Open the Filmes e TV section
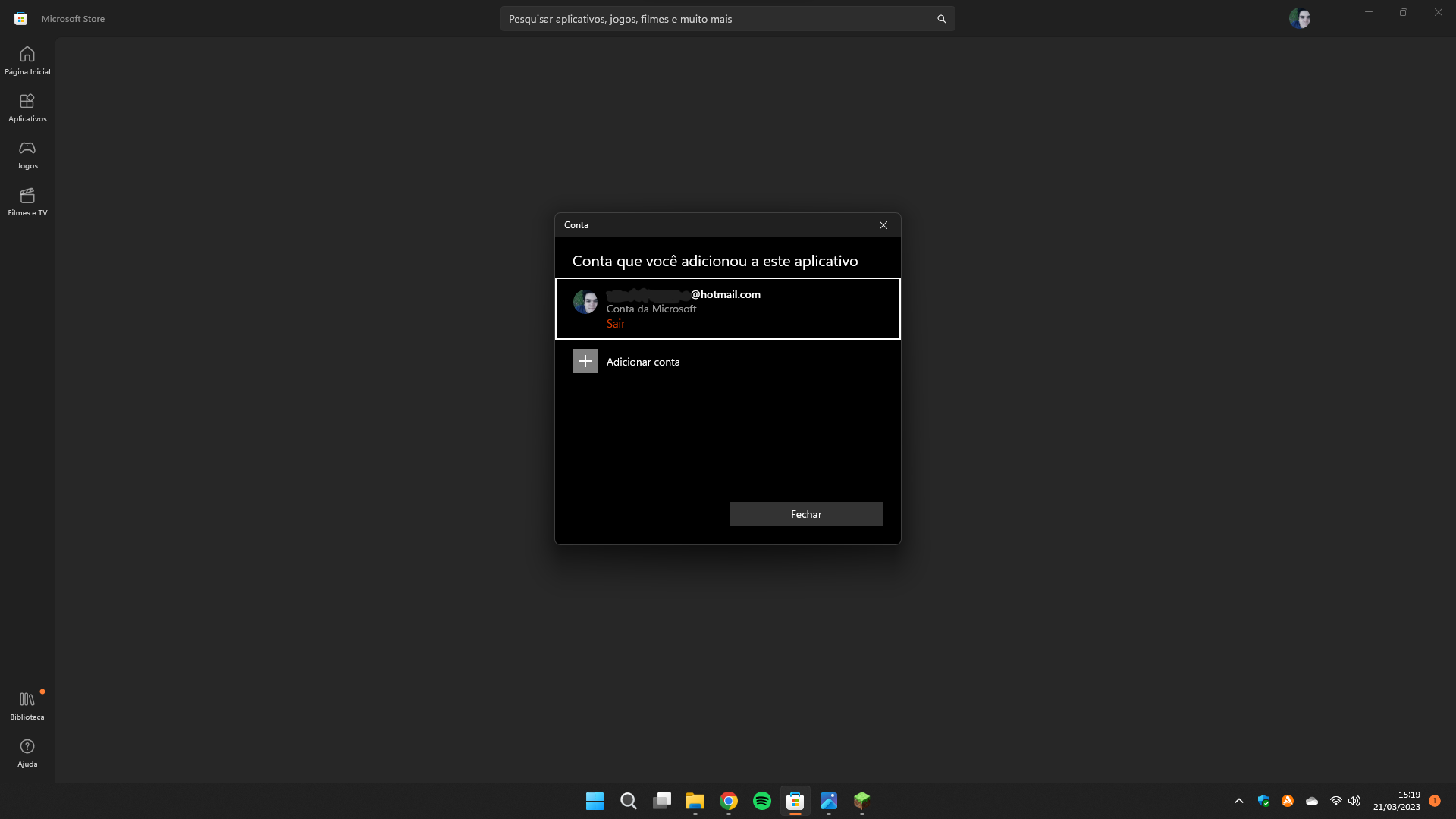The image size is (1456, 819). [27, 202]
